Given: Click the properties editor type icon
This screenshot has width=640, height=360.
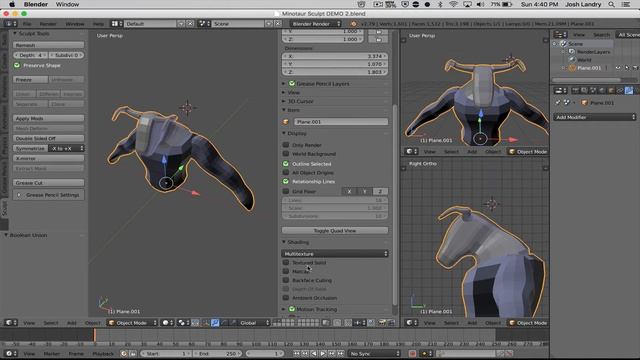Looking at the screenshot, I should [560, 90].
